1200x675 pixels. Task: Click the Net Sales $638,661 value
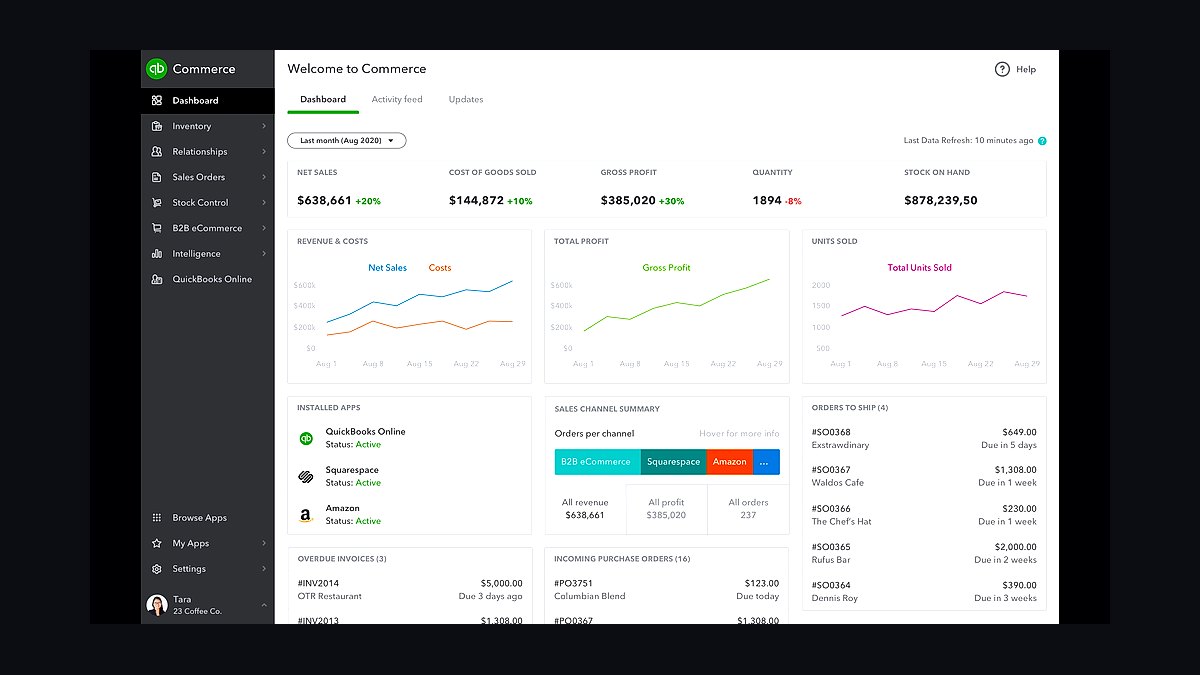(324, 201)
